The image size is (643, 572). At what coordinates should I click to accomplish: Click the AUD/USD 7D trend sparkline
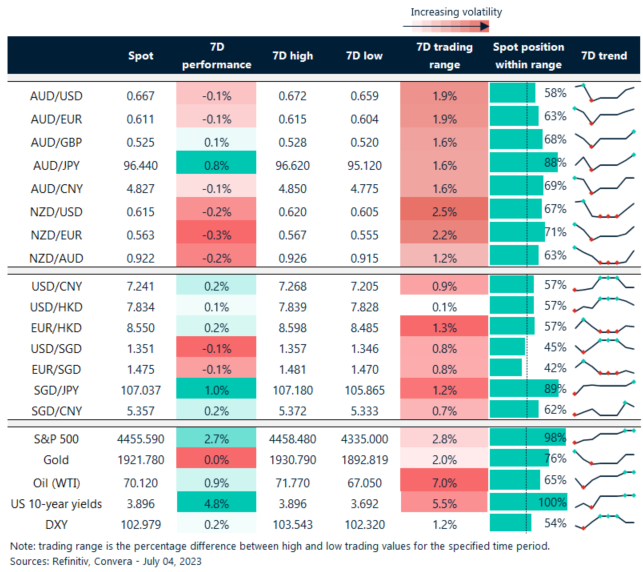pos(605,94)
